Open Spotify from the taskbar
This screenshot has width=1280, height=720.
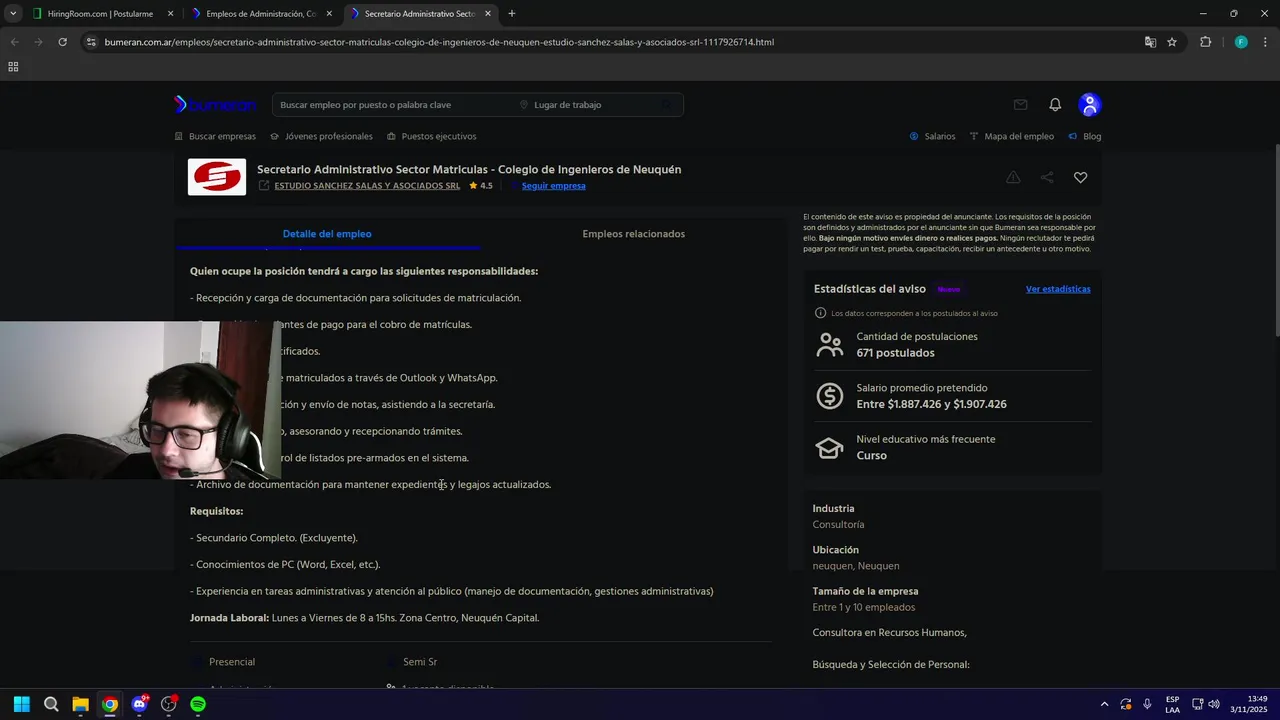tap(198, 704)
